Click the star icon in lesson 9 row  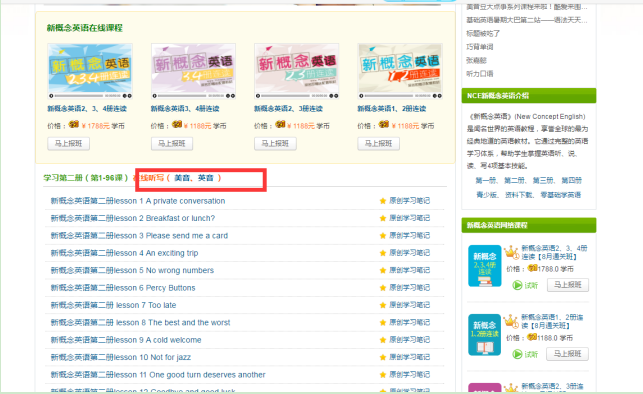(383, 340)
